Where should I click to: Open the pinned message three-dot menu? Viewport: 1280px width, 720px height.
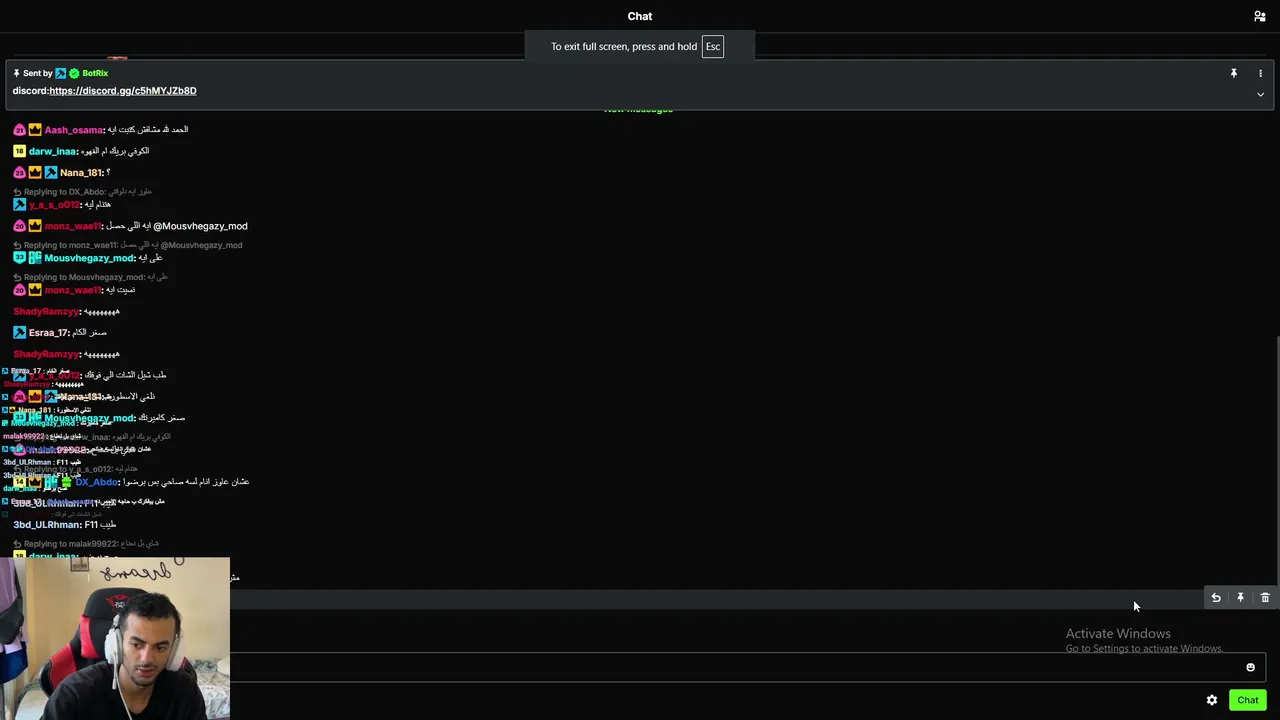coord(1260,73)
